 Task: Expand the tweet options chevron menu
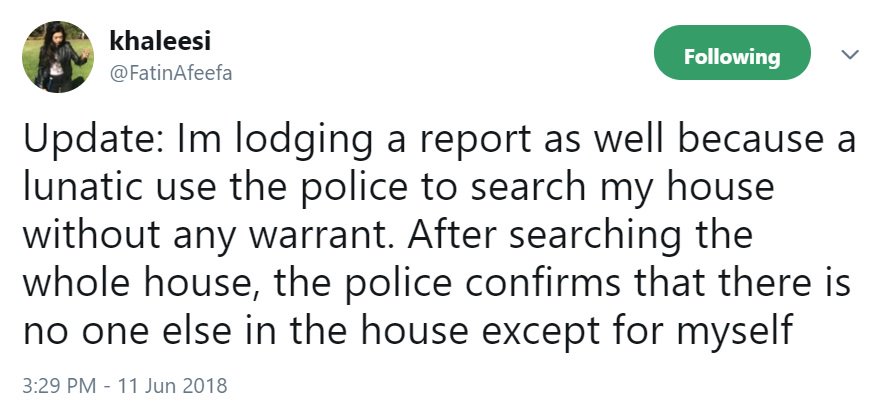click(x=850, y=54)
